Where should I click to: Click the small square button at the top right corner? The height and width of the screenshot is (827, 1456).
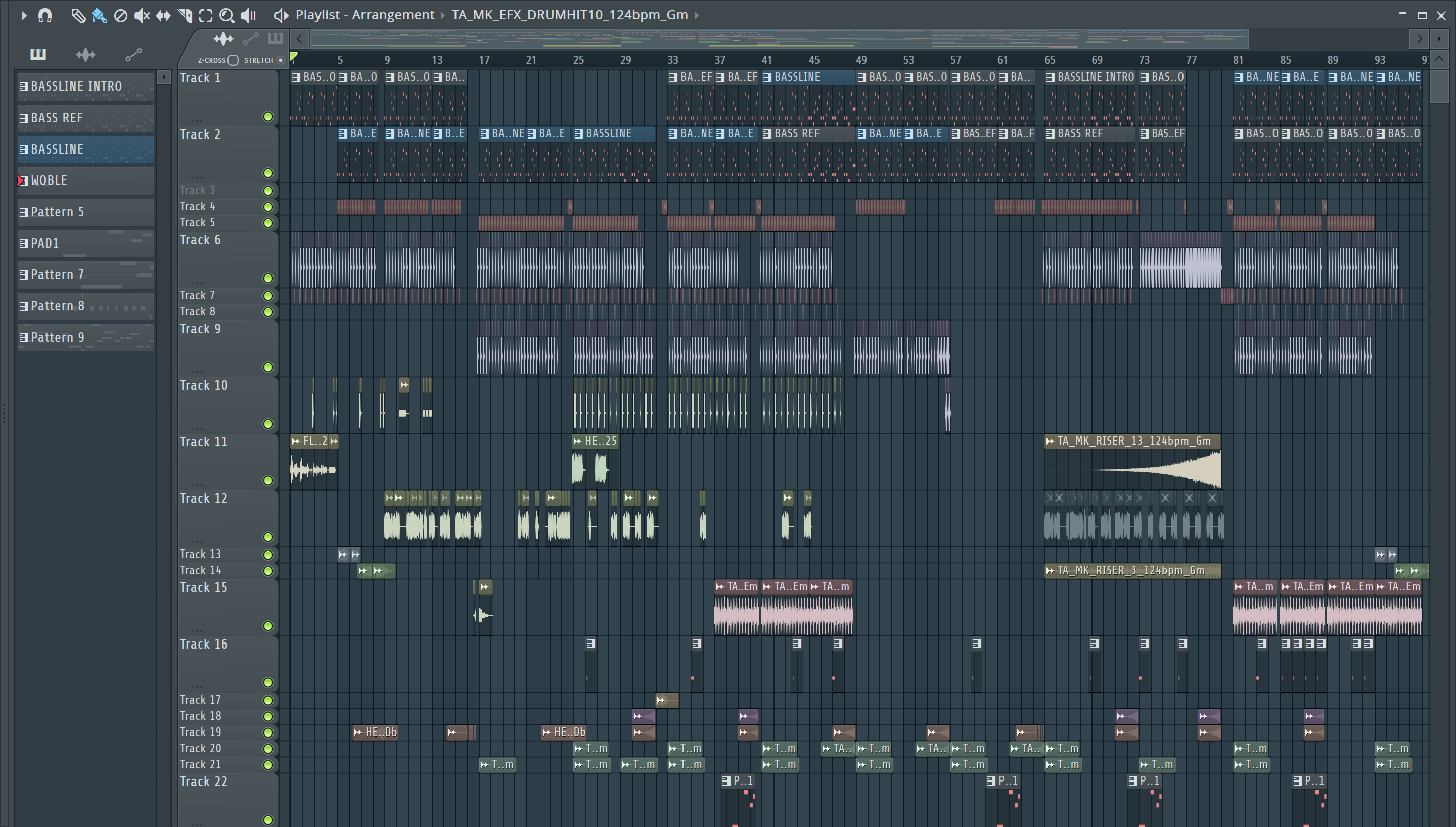[1439, 38]
